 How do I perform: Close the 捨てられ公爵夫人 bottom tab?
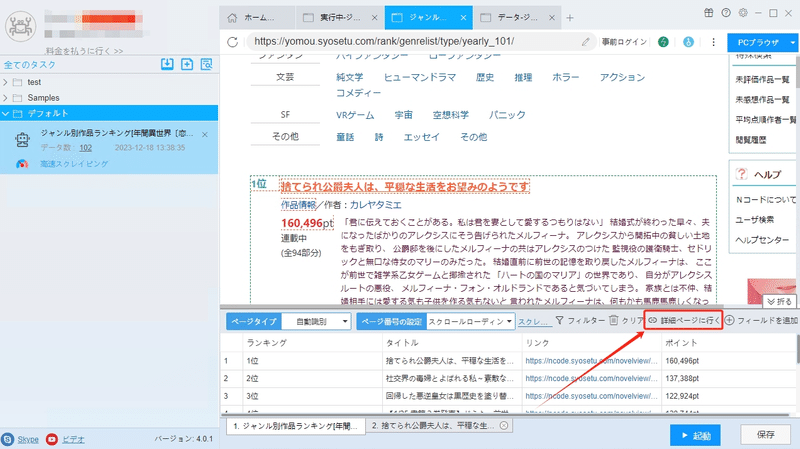click(504, 426)
